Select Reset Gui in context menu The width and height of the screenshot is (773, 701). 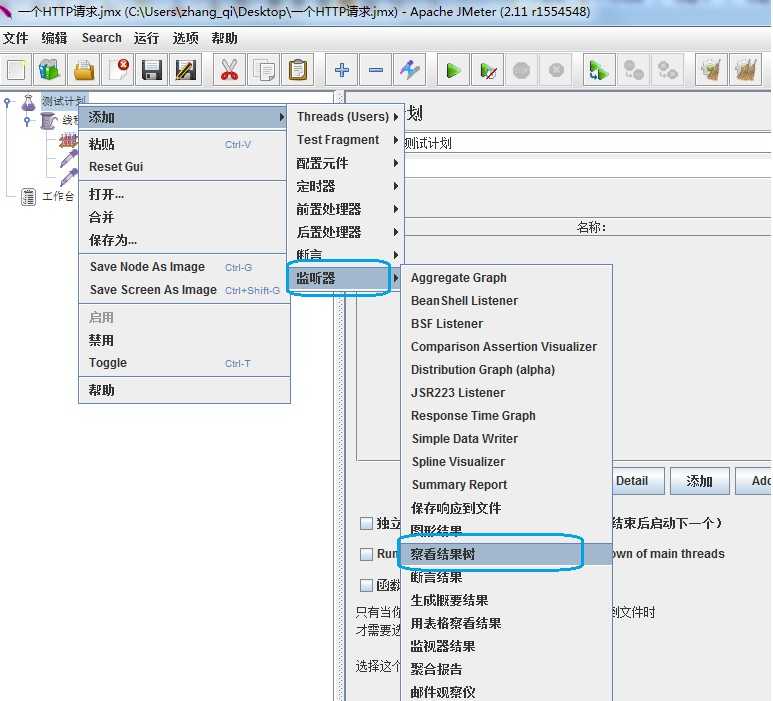click(184, 167)
